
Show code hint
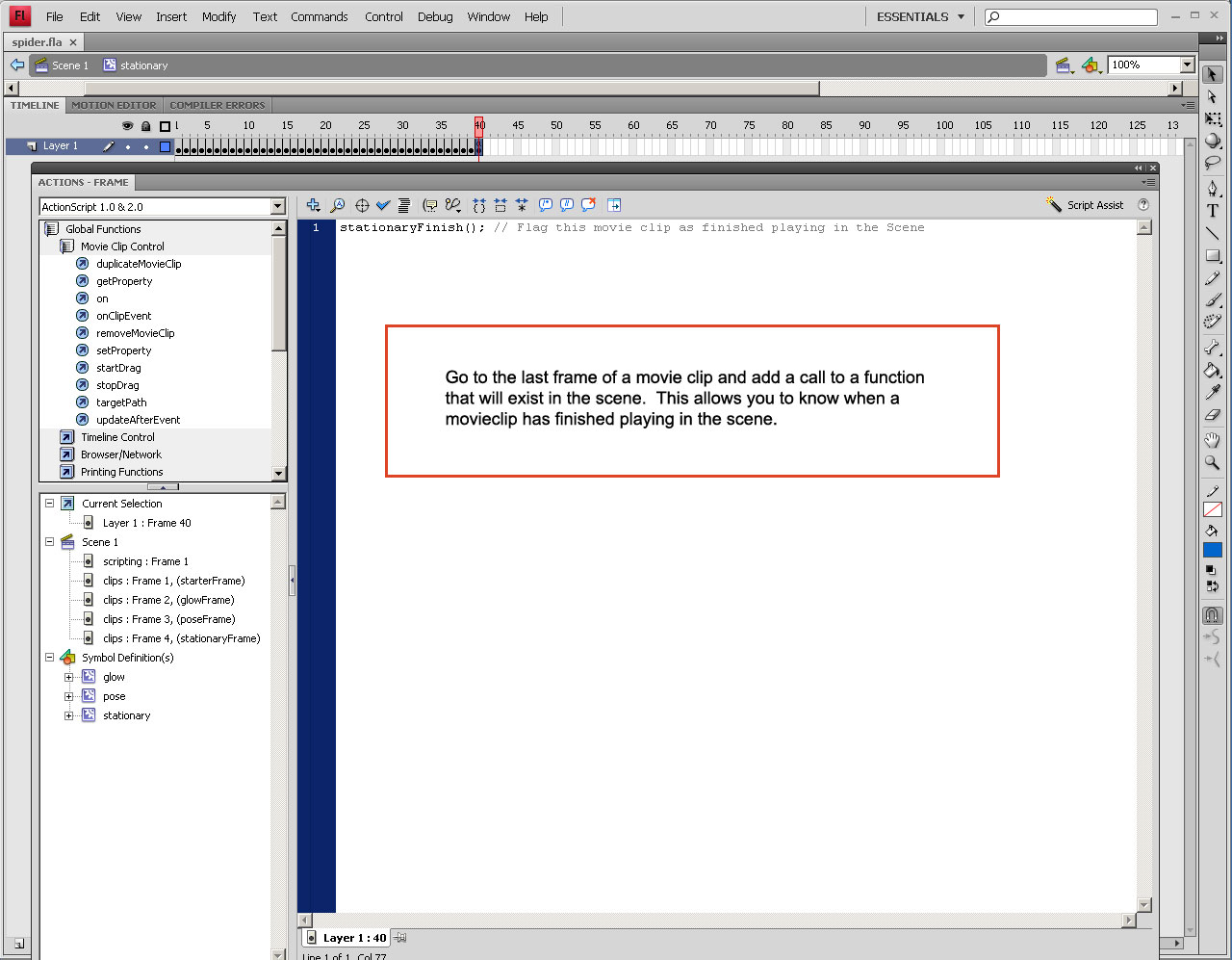(430, 205)
